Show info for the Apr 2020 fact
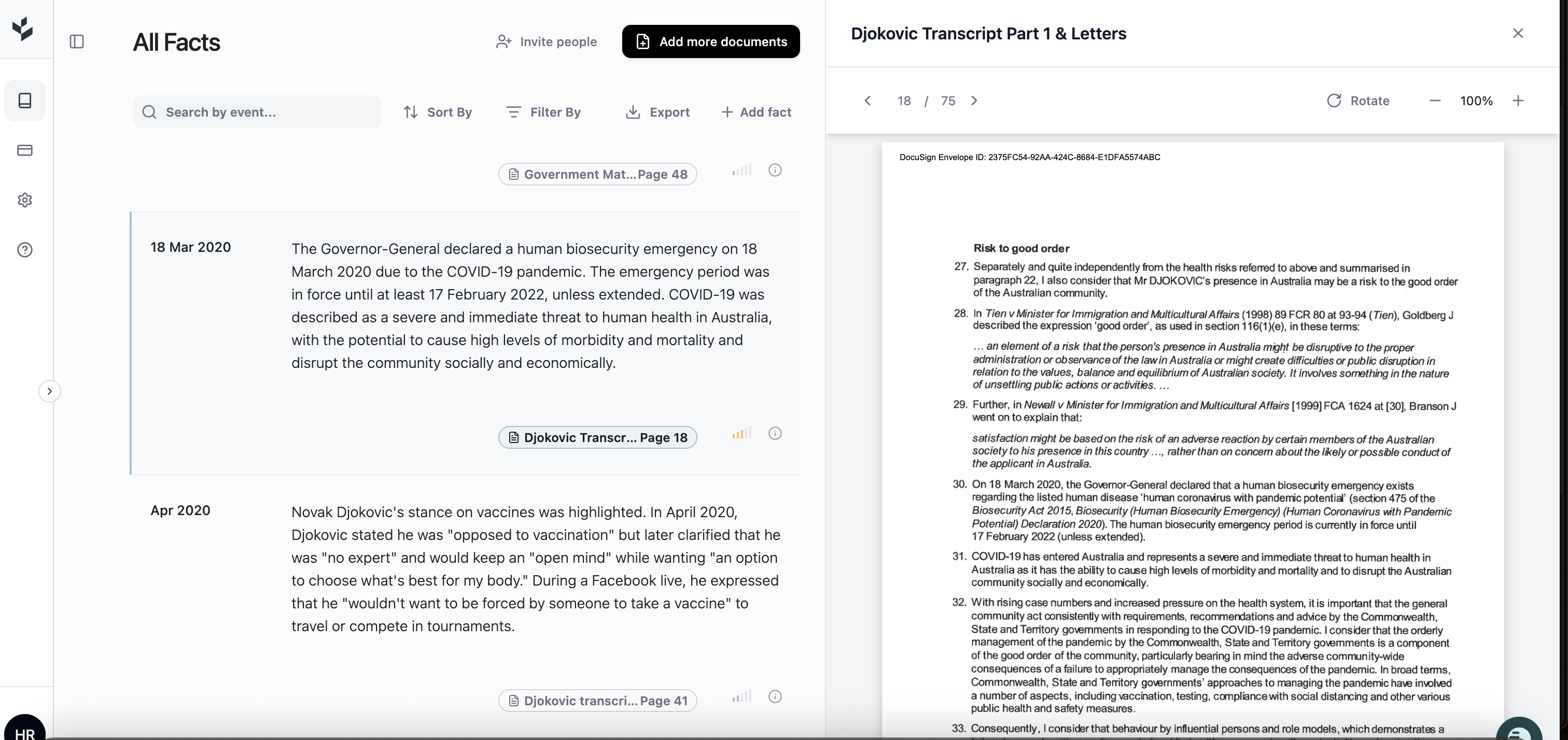This screenshot has height=740, width=1568. point(775,697)
